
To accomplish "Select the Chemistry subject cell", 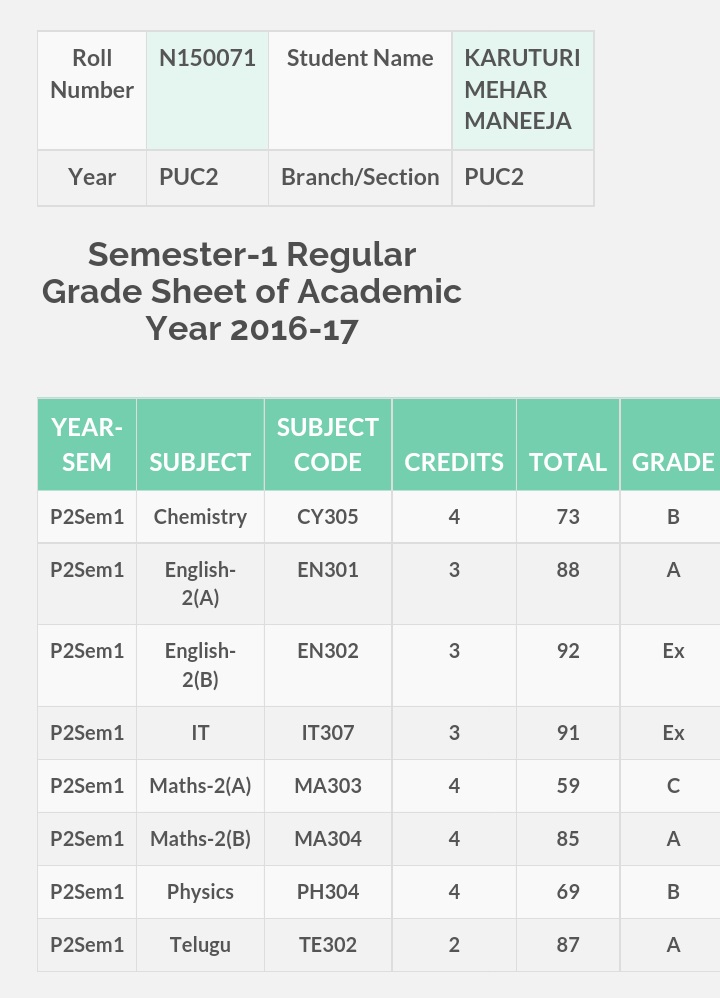I will click(201, 517).
